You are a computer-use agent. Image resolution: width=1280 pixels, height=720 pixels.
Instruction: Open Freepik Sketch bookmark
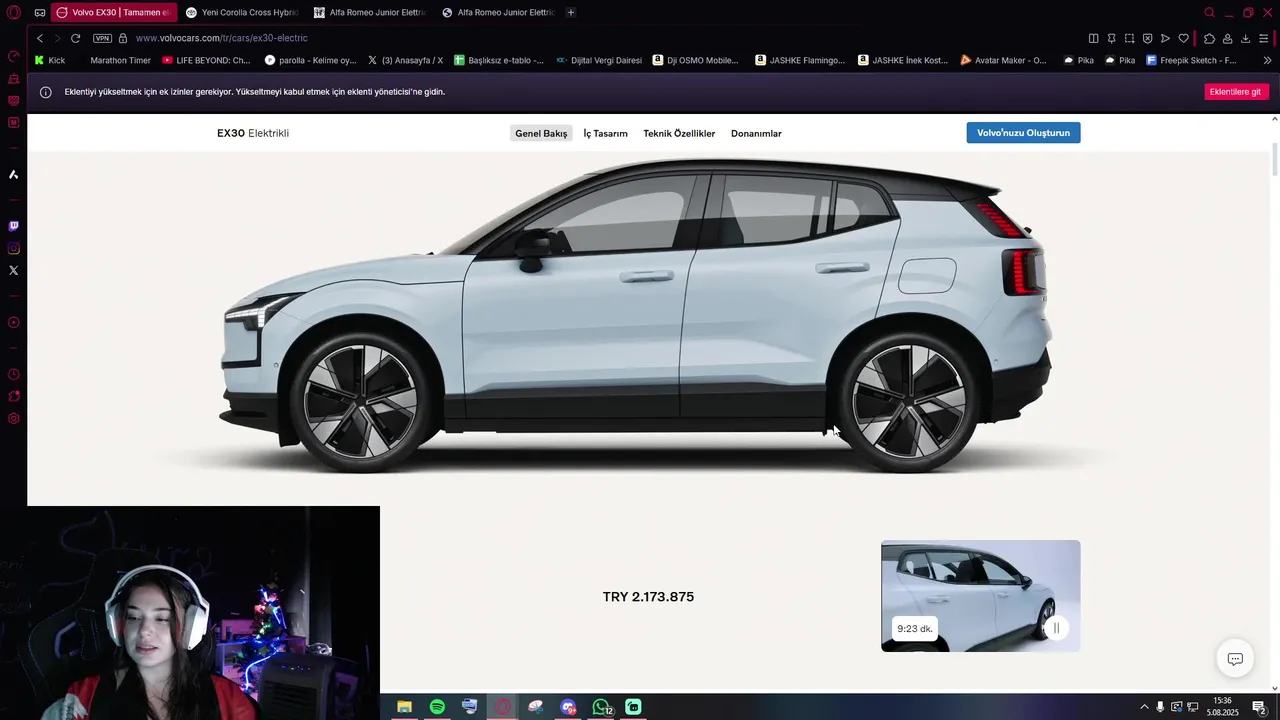[x=1191, y=60]
